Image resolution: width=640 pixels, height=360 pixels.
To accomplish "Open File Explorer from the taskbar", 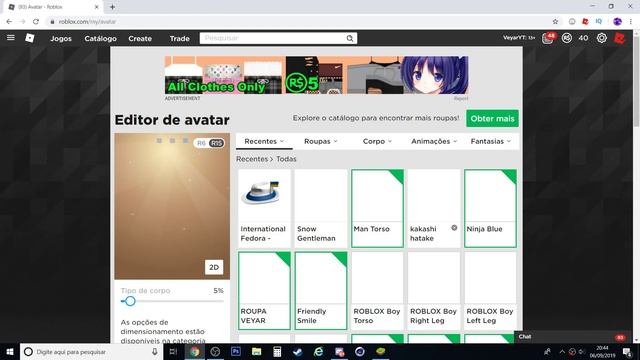I will point(256,351).
